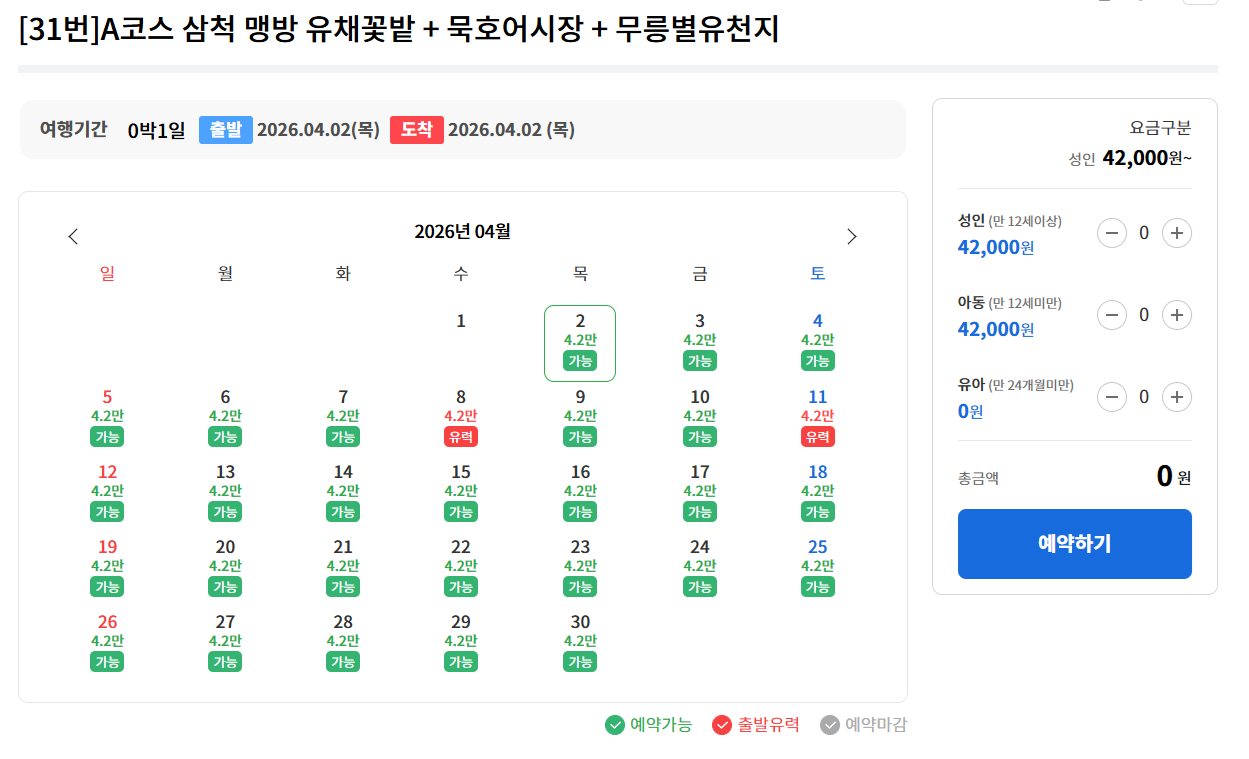Decrease 성인 count with the minus icon
Screen dimensions: 1249x759
coord(1112,232)
